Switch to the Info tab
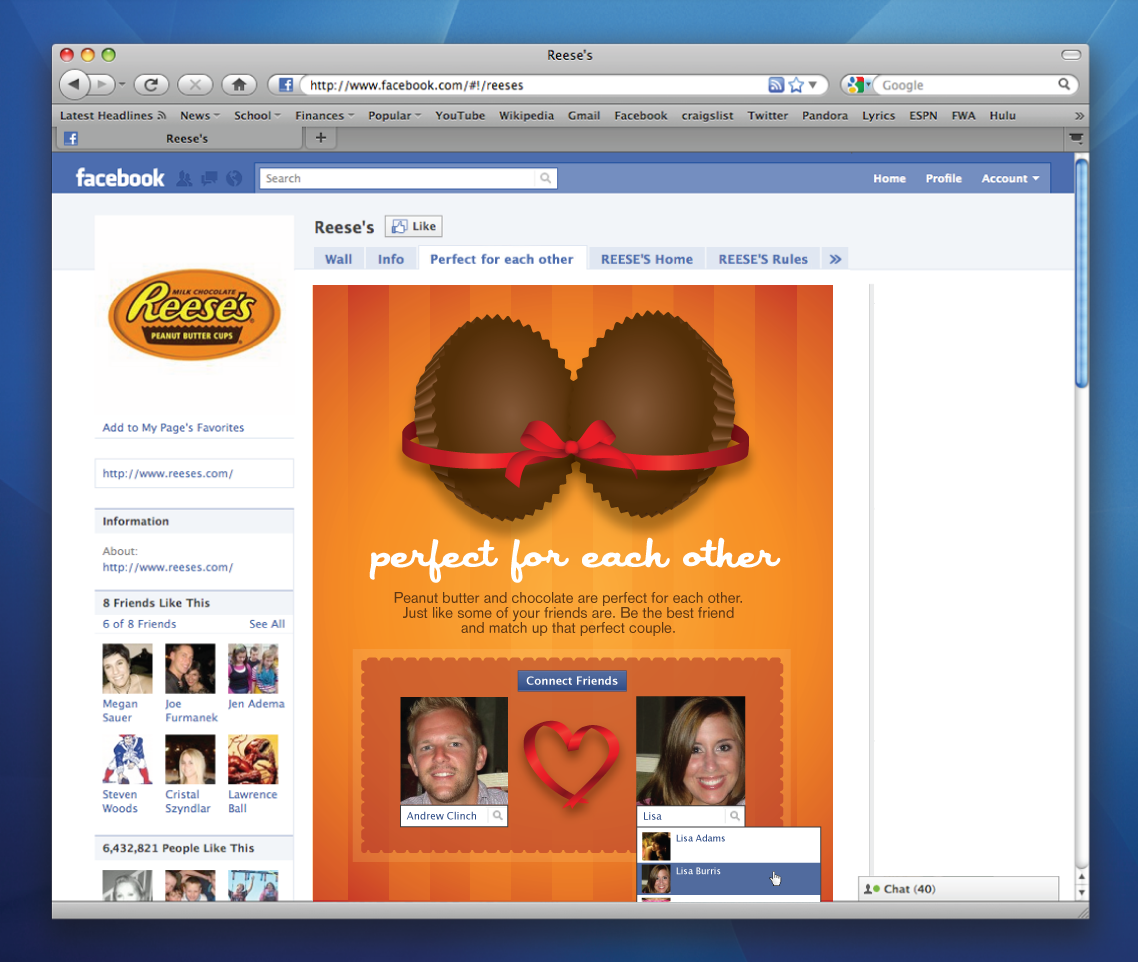The width and height of the screenshot is (1138, 962). pos(391,258)
